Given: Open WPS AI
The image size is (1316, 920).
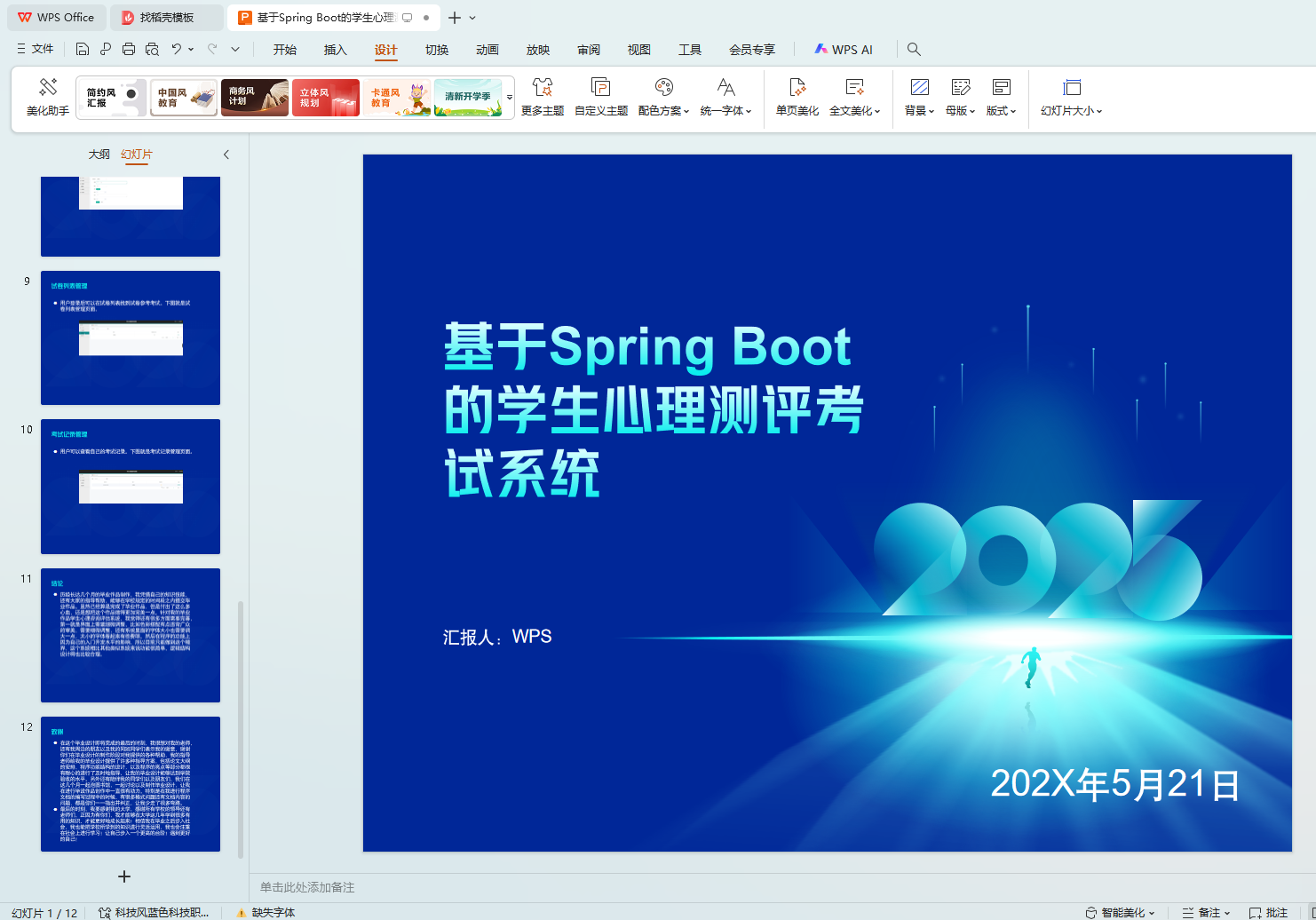Looking at the screenshot, I should coord(844,50).
